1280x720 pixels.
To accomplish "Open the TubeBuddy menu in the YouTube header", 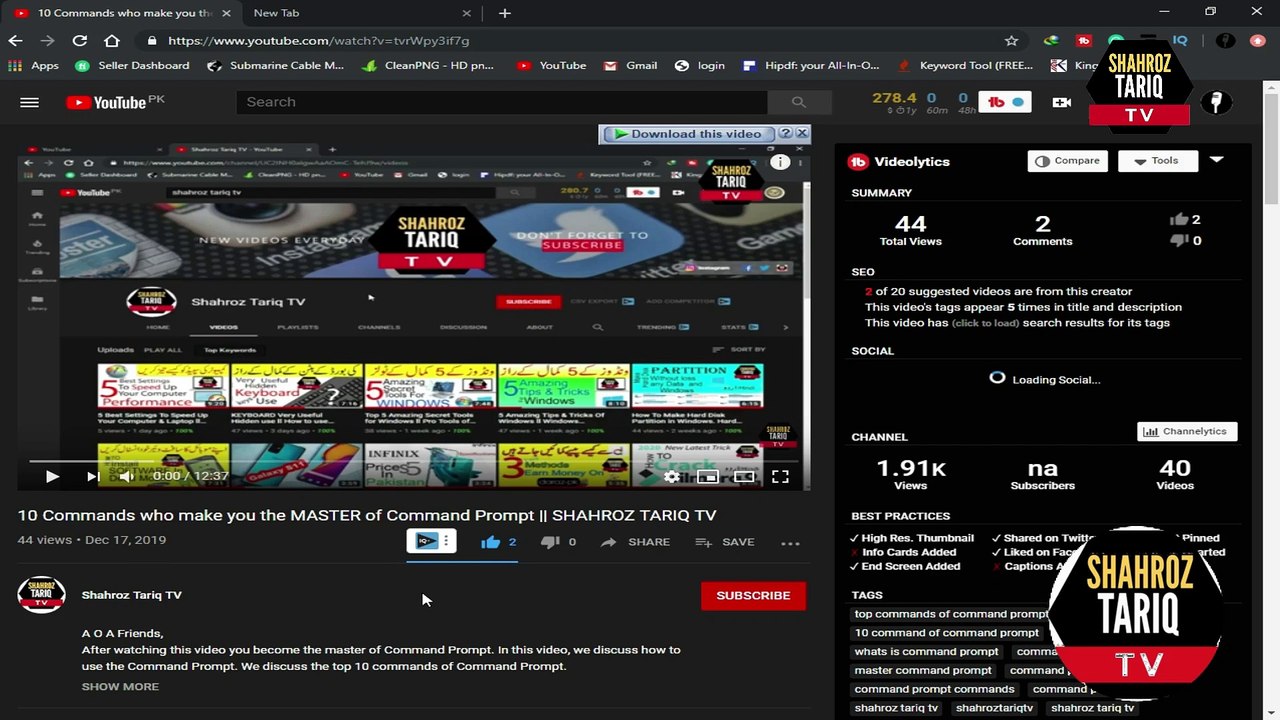I will (1004, 102).
